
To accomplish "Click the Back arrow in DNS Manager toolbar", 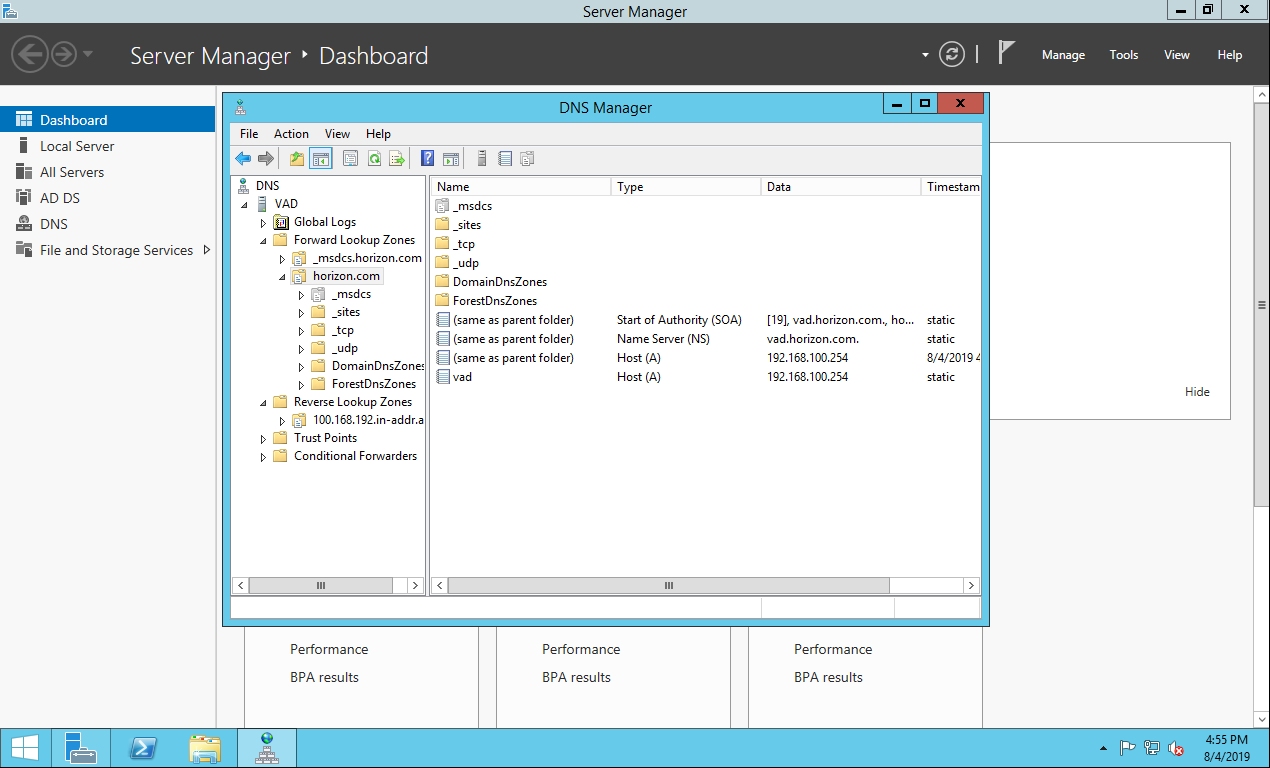I will click(x=243, y=158).
